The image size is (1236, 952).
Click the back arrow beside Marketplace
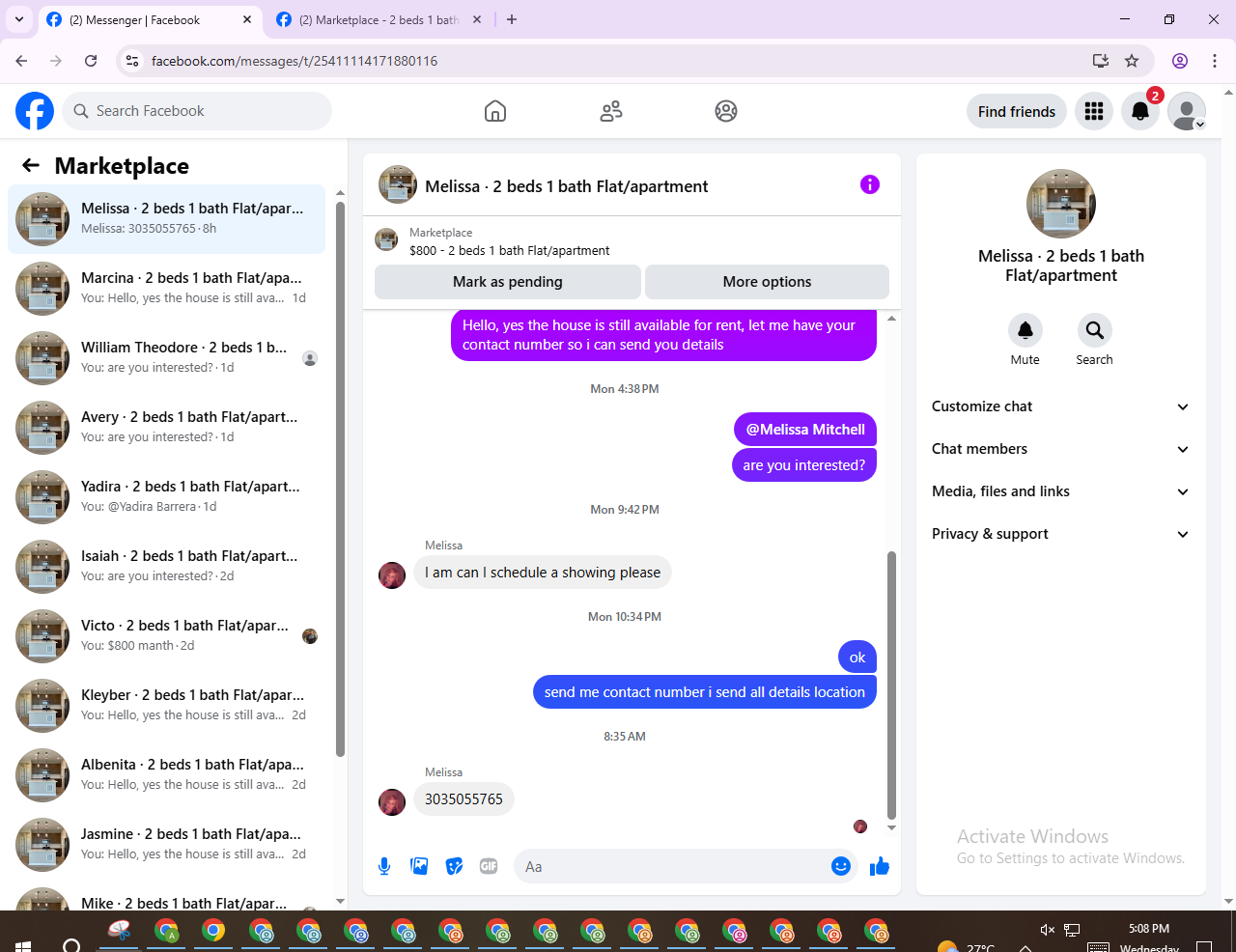pos(31,165)
